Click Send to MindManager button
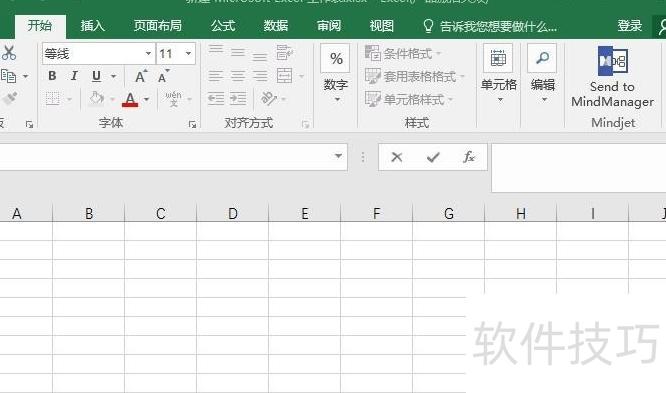 pyautogui.click(x=612, y=76)
